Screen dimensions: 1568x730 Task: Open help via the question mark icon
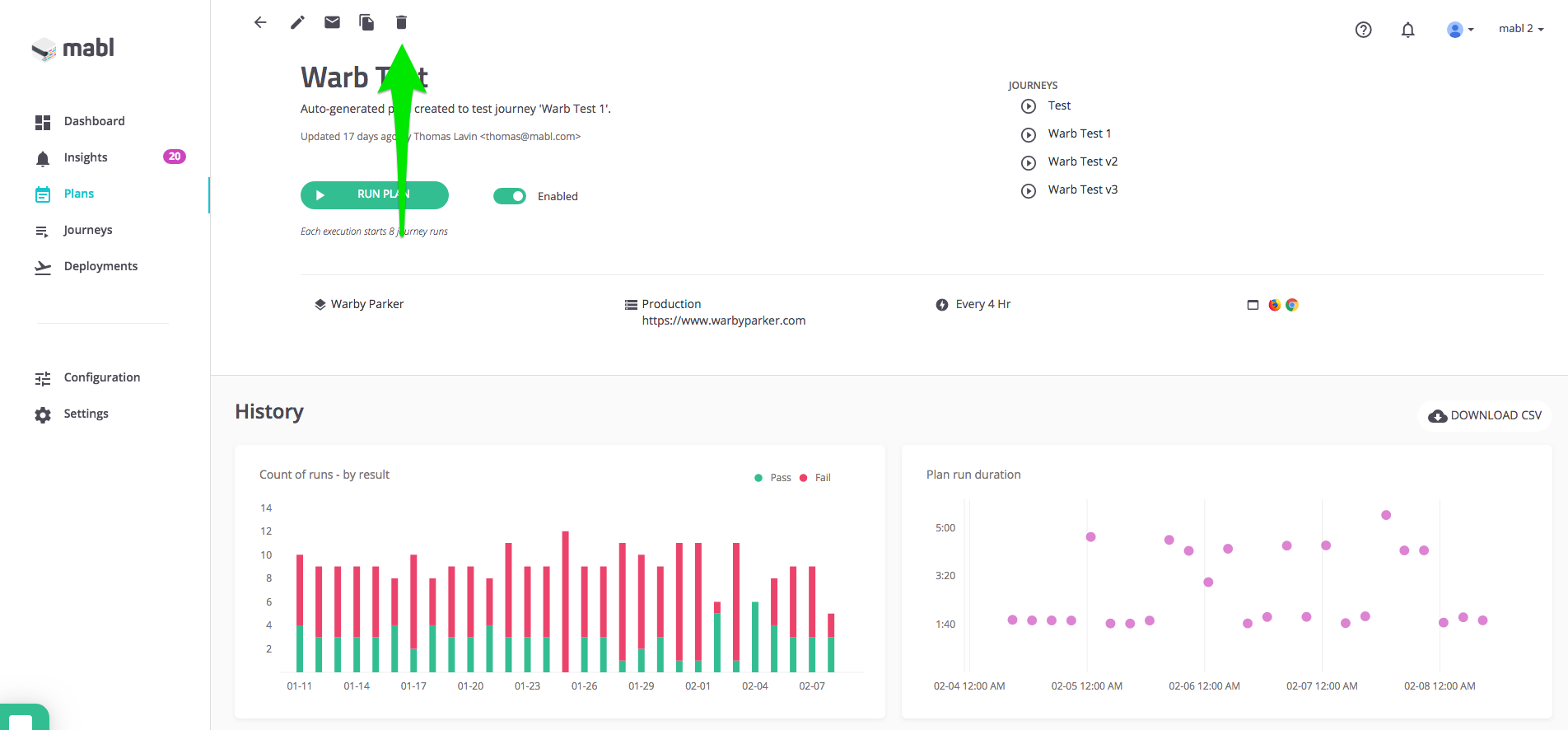tap(1363, 30)
